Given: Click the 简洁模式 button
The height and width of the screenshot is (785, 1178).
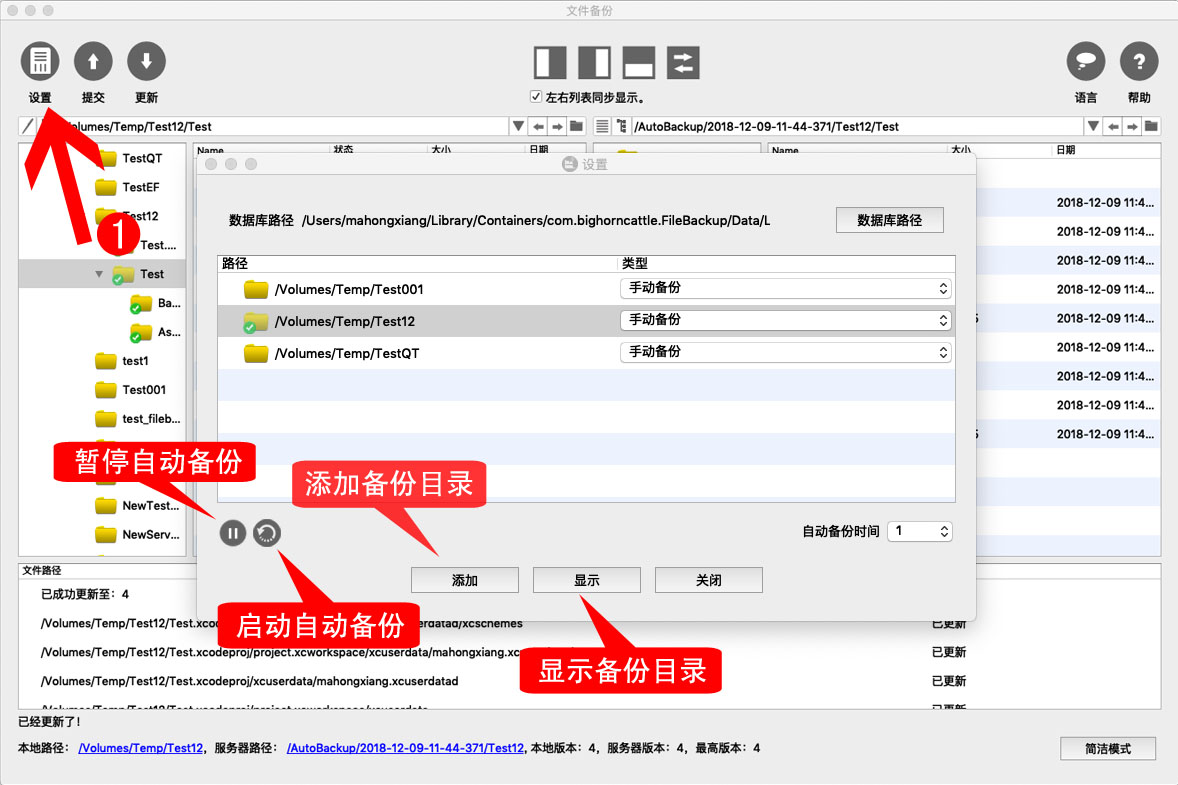Looking at the screenshot, I should 1108,748.
